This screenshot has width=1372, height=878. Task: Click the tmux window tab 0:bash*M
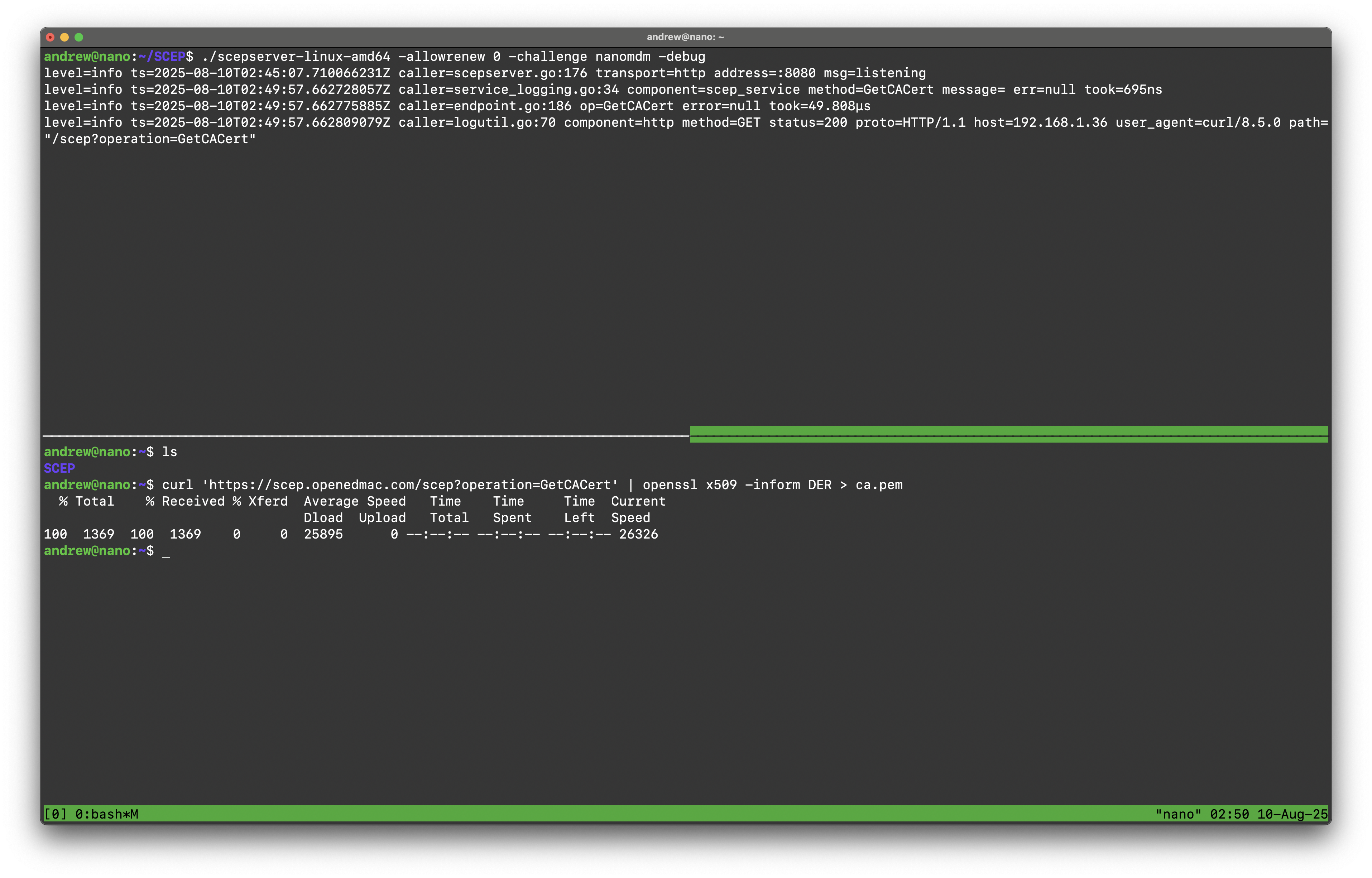coord(107,814)
